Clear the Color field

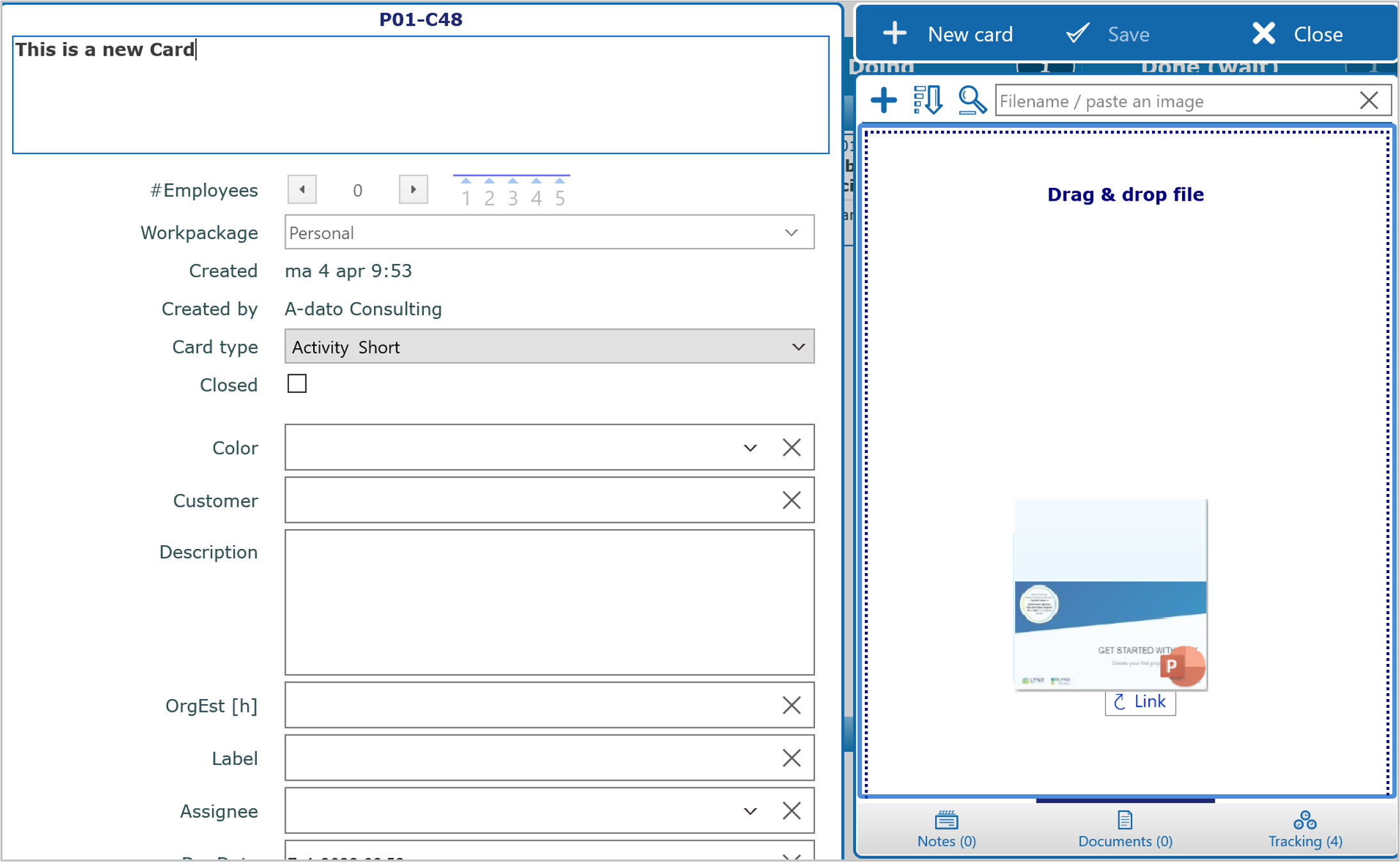coord(791,447)
